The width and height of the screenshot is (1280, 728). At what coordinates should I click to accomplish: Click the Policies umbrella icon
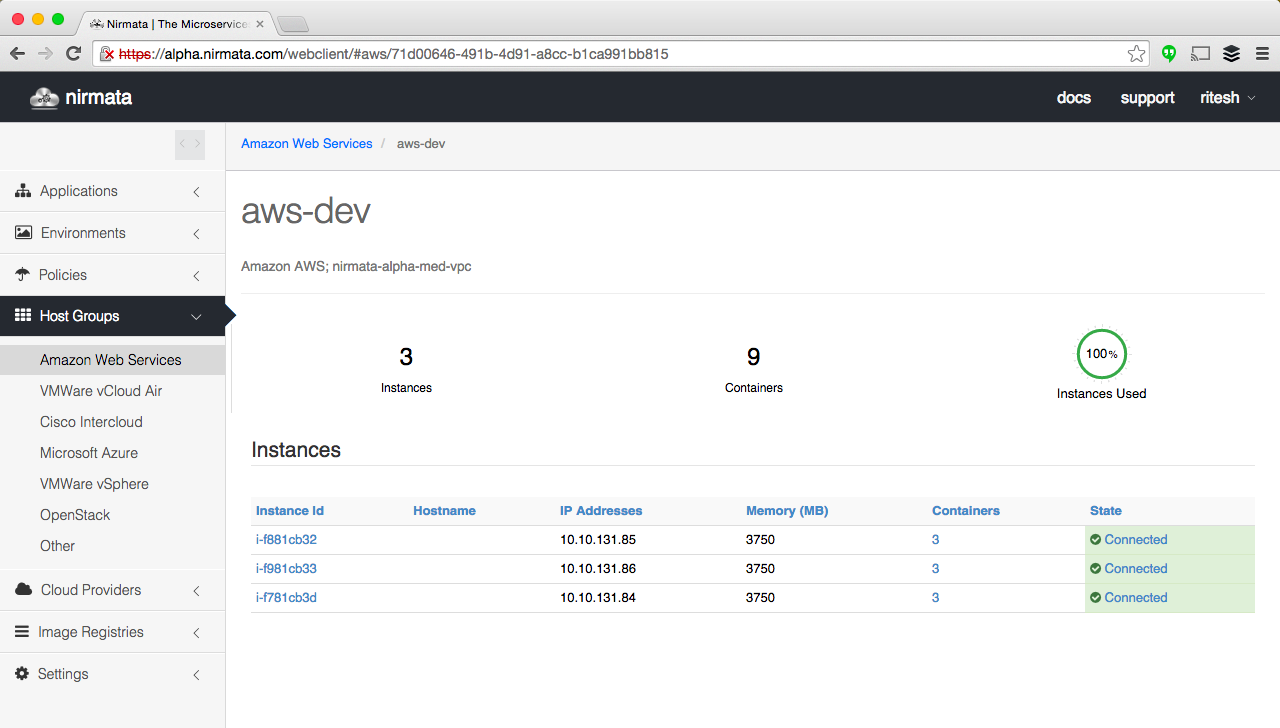coord(23,275)
